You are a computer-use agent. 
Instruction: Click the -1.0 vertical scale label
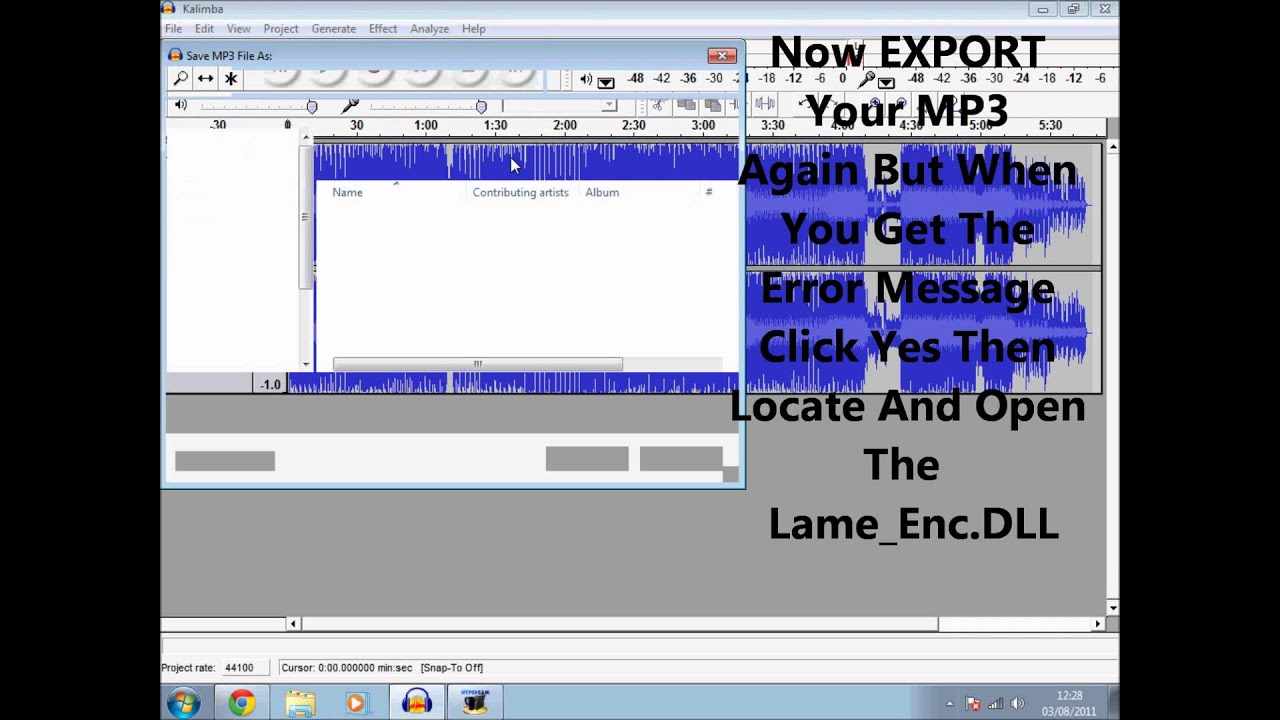(270, 384)
